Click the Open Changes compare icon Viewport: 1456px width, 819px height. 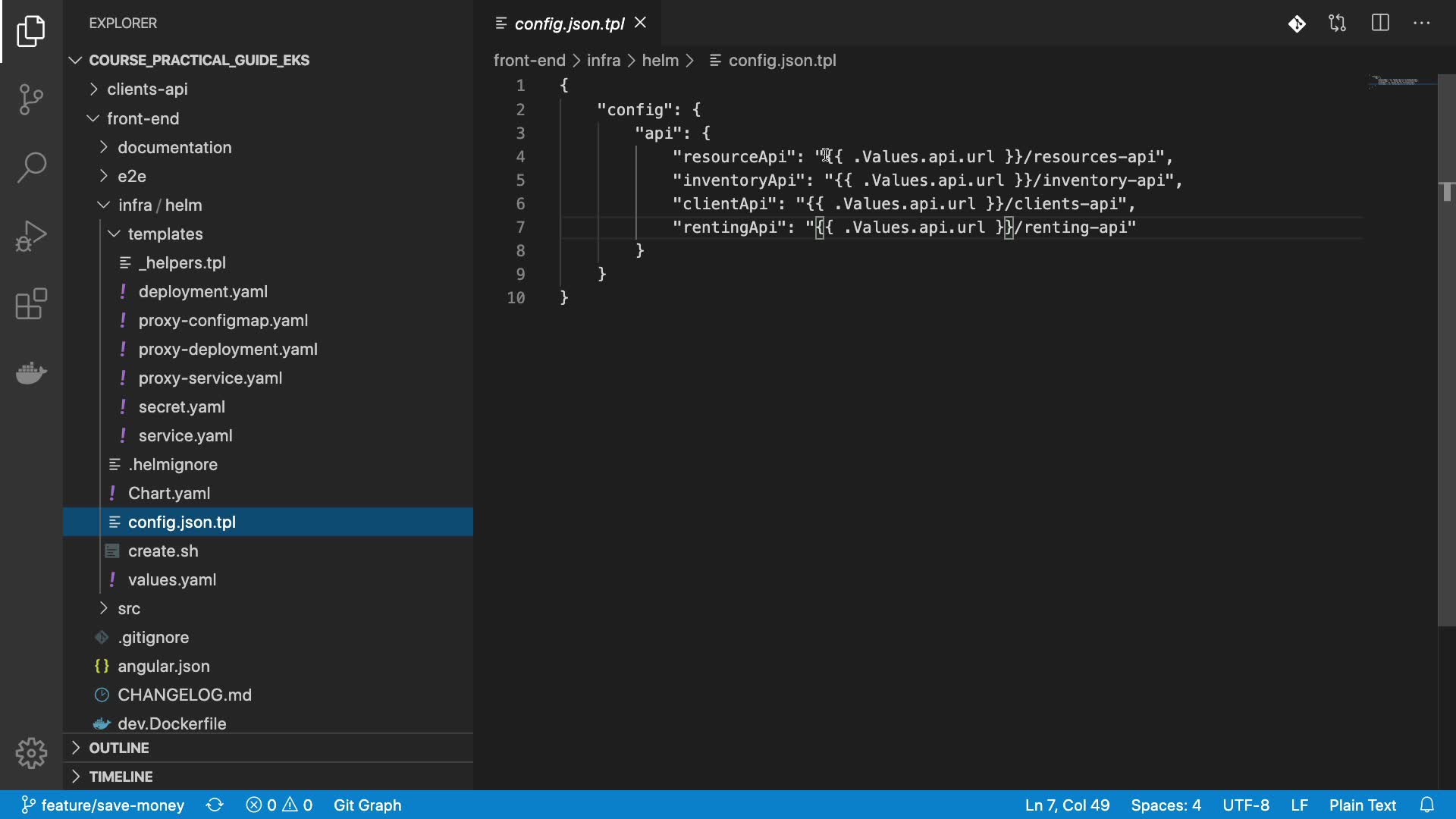coord(1338,24)
